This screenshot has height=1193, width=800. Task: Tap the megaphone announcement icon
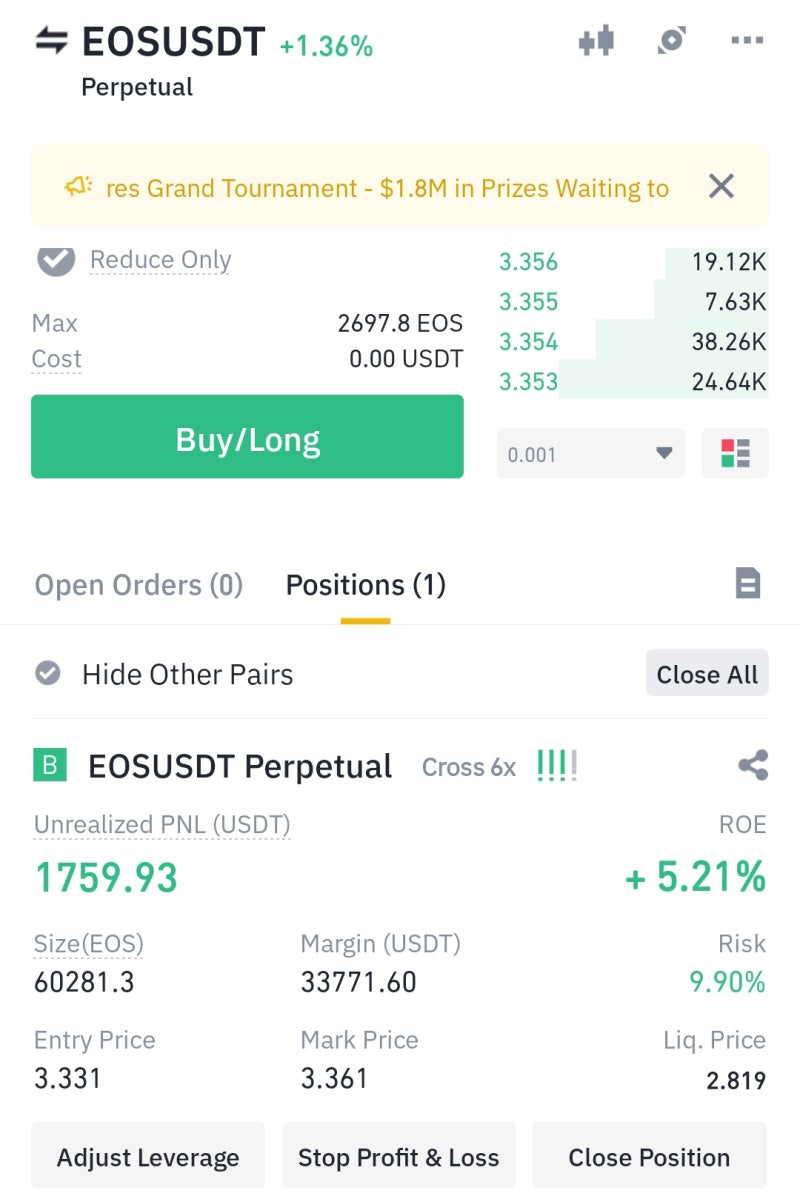(78, 187)
